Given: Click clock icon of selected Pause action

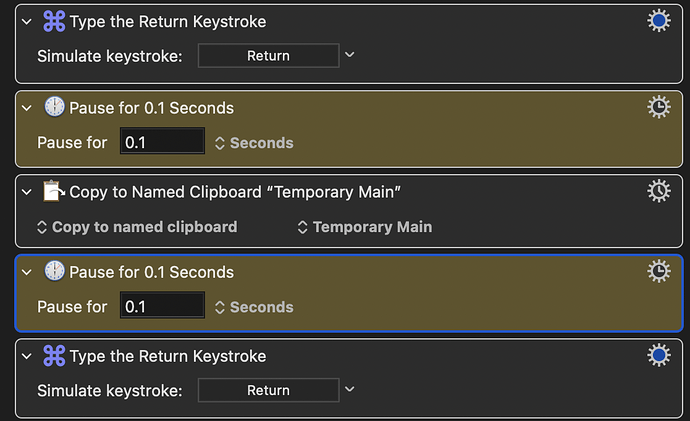Looking at the screenshot, I should pos(55,271).
